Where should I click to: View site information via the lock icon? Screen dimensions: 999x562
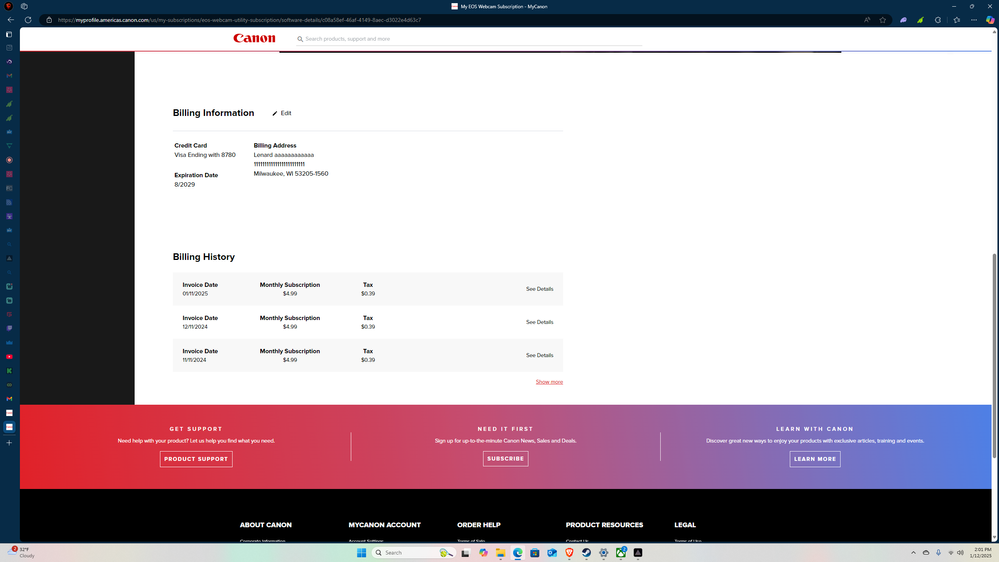point(49,20)
